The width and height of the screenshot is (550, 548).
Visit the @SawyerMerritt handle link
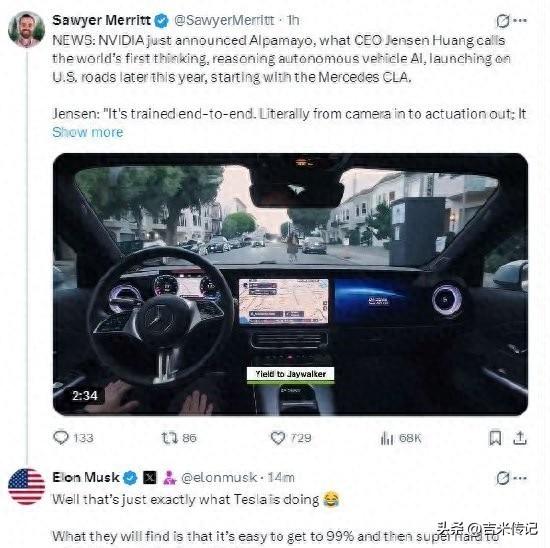click(x=224, y=20)
